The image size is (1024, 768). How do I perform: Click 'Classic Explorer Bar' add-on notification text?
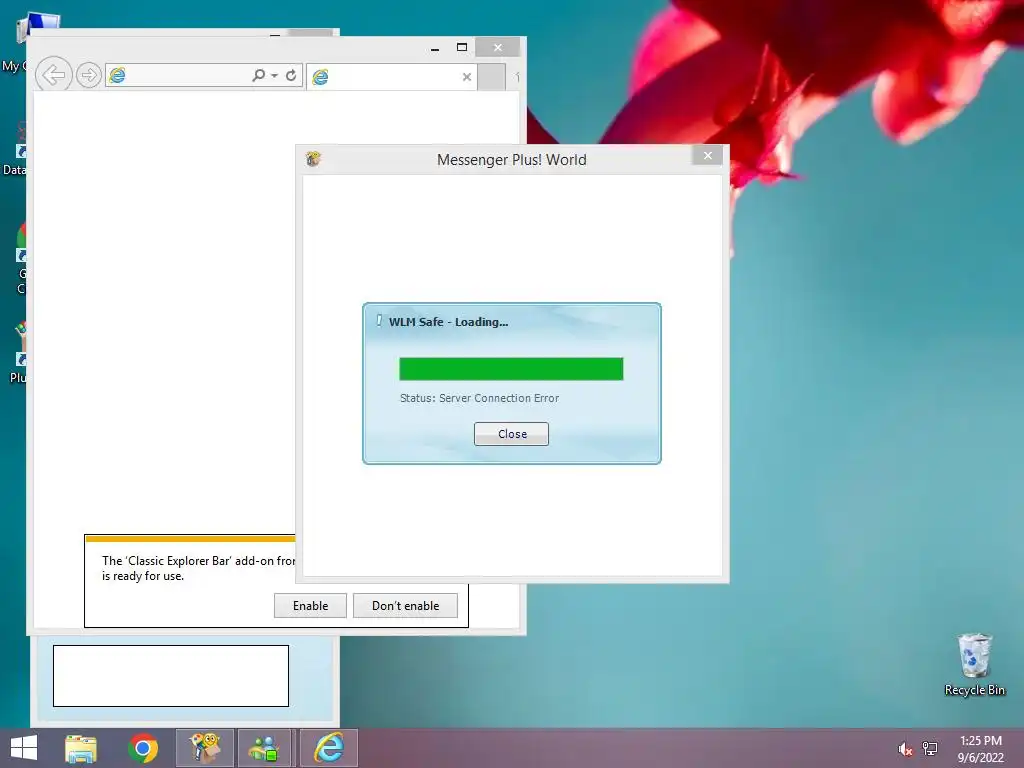[x=199, y=568]
